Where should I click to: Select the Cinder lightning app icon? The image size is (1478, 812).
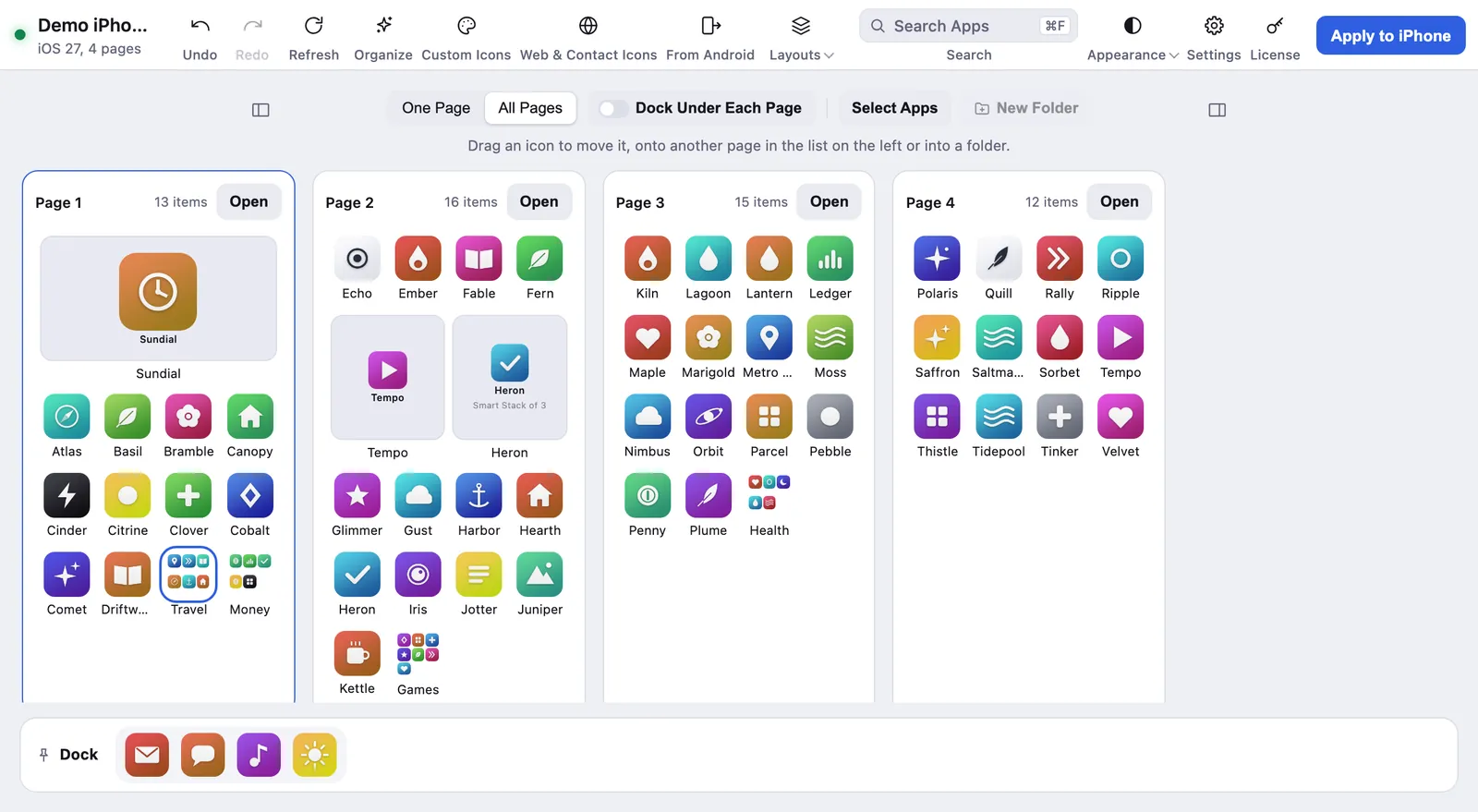pyautogui.click(x=67, y=496)
